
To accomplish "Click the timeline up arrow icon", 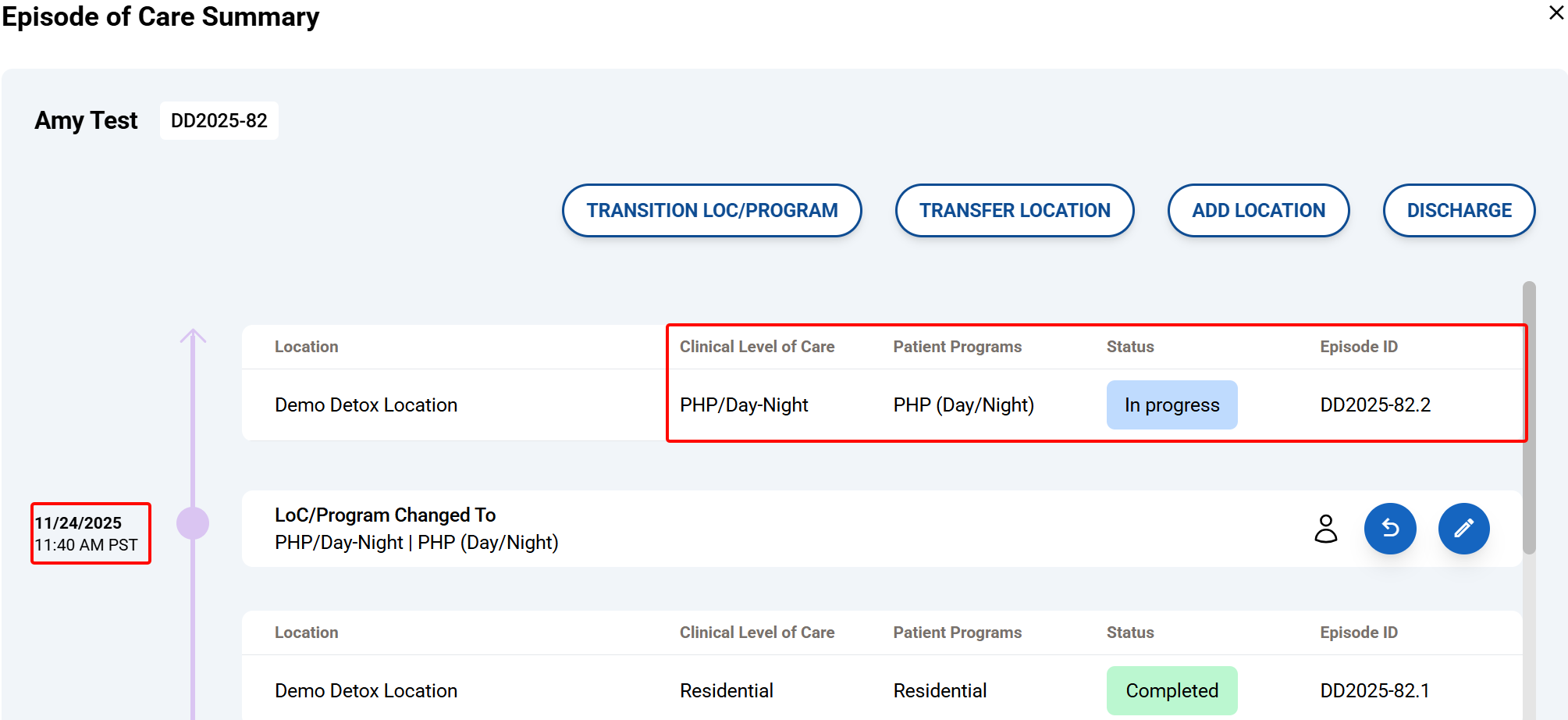I will pos(193,337).
